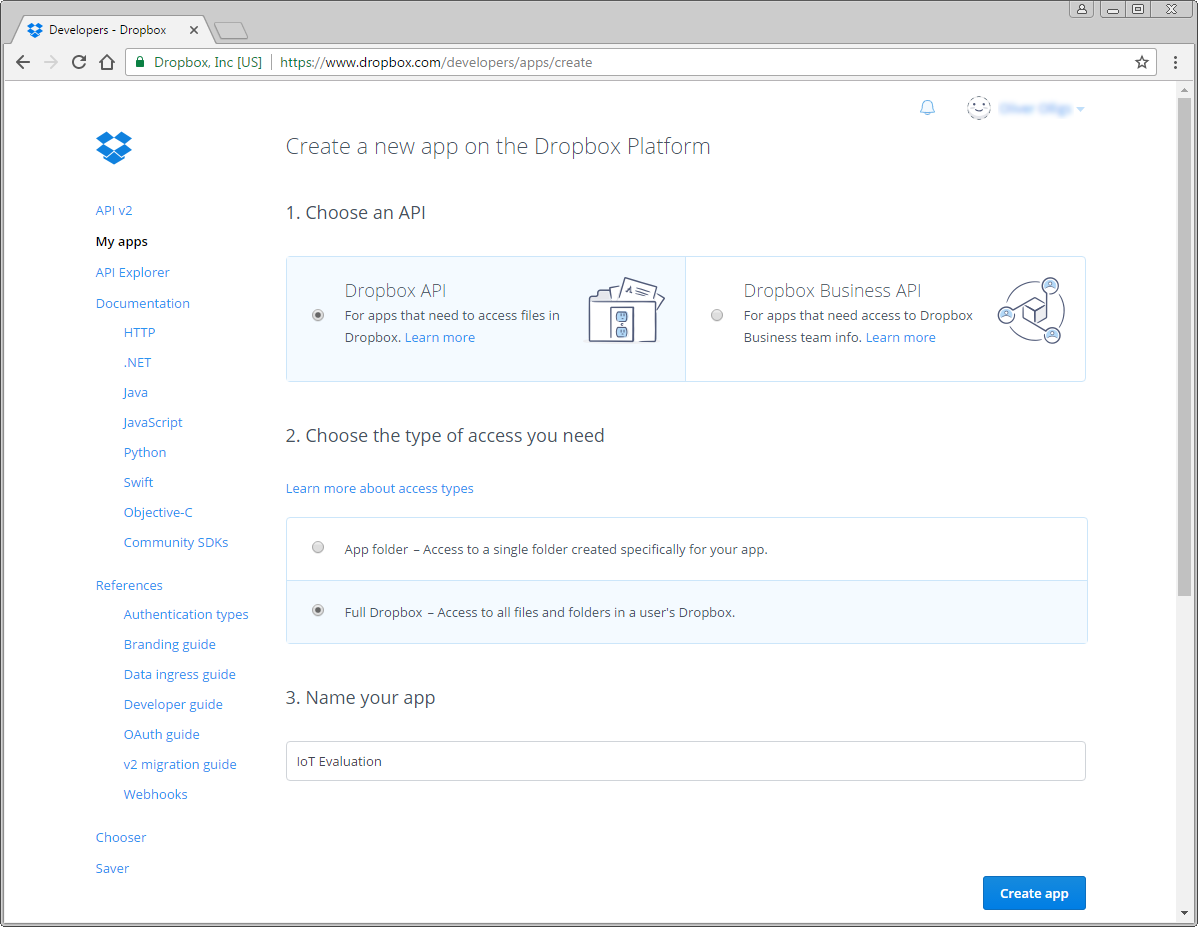Open Webhooks reference link

155,794
